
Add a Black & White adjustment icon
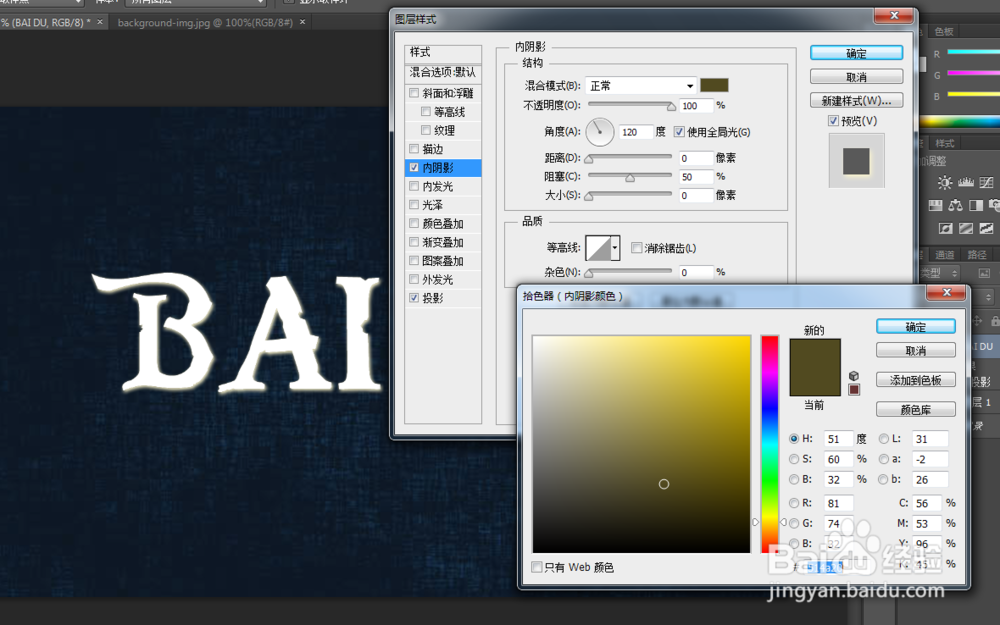pos(976,205)
